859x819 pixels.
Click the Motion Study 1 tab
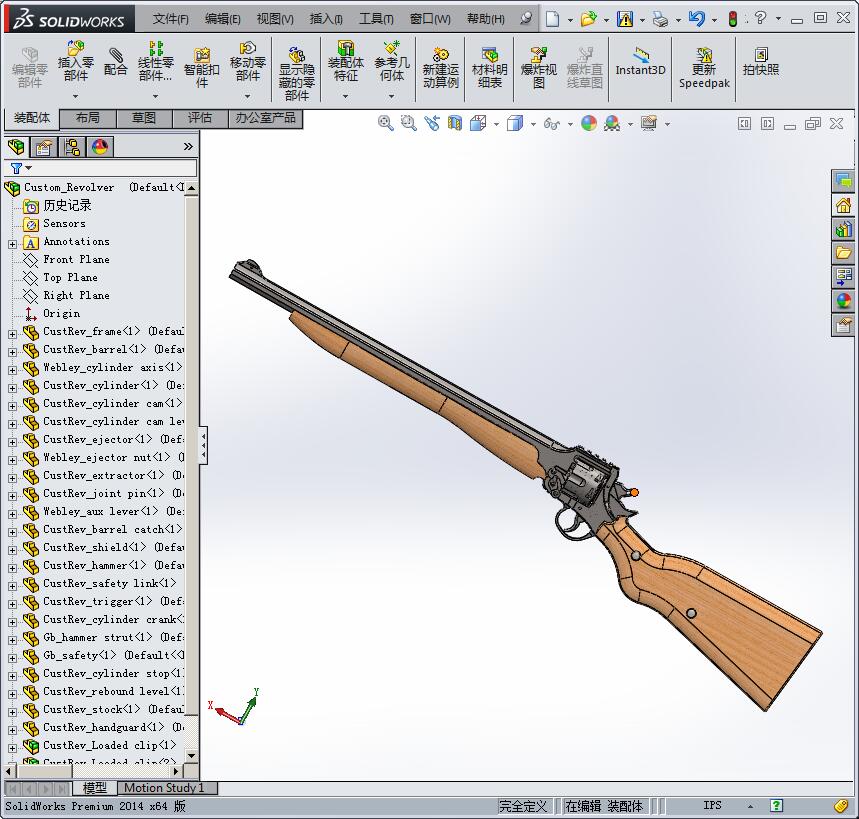pos(164,788)
